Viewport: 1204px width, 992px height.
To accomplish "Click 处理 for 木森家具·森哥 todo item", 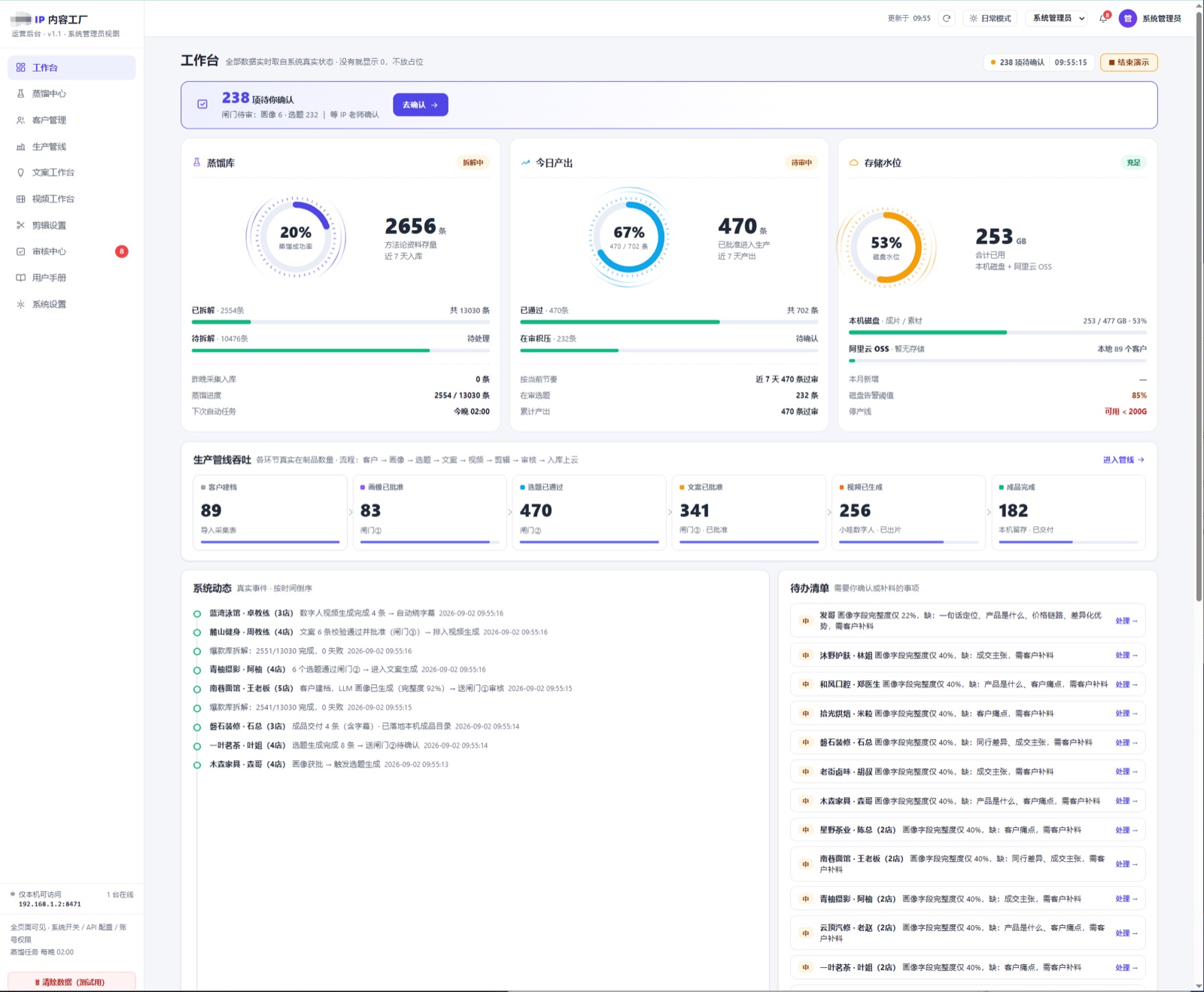I will tap(1126, 801).
